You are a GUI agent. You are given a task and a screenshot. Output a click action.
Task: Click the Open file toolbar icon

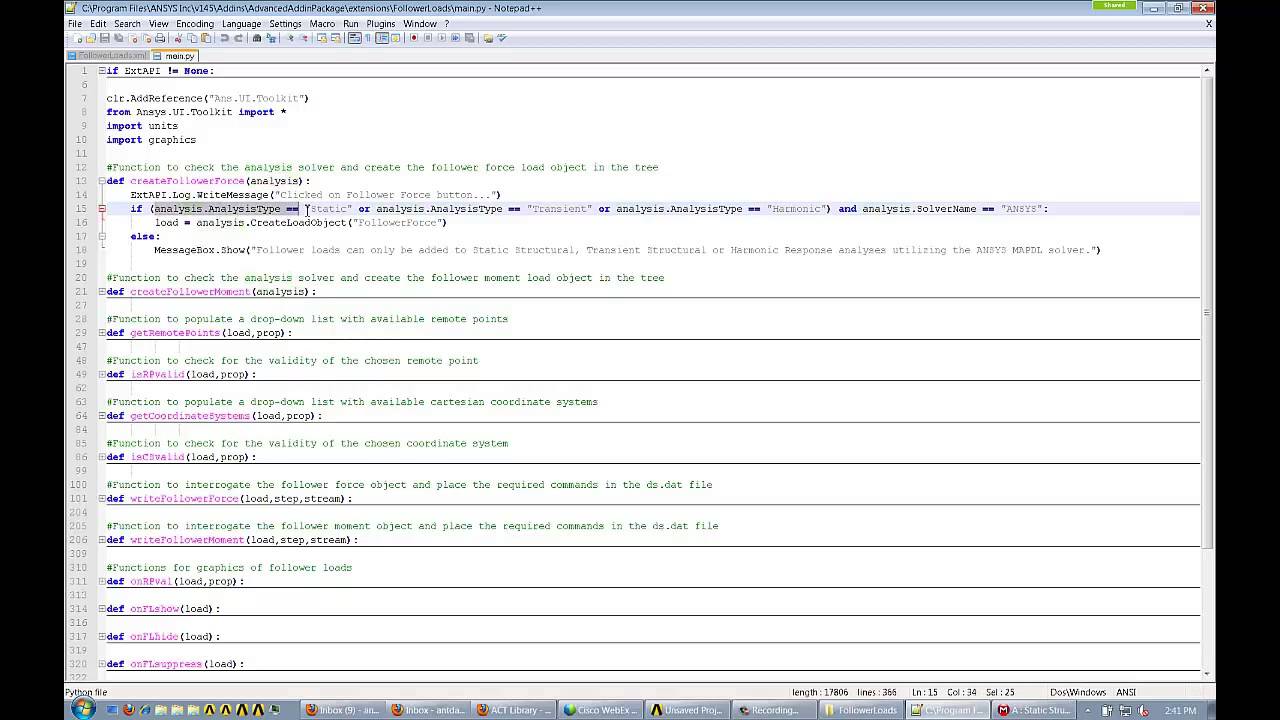point(91,38)
